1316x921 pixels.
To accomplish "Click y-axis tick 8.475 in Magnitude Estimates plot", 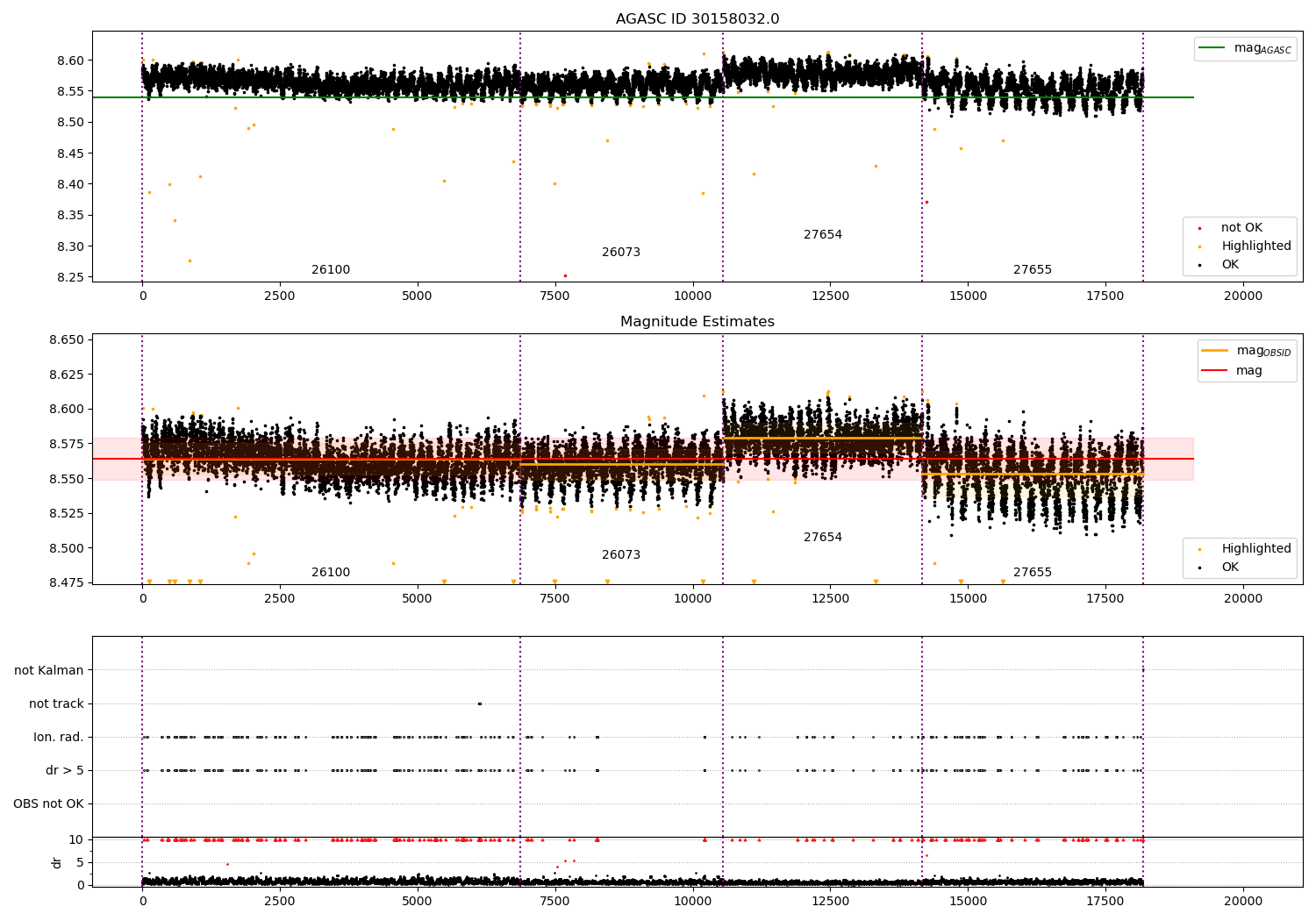I will [68, 582].
